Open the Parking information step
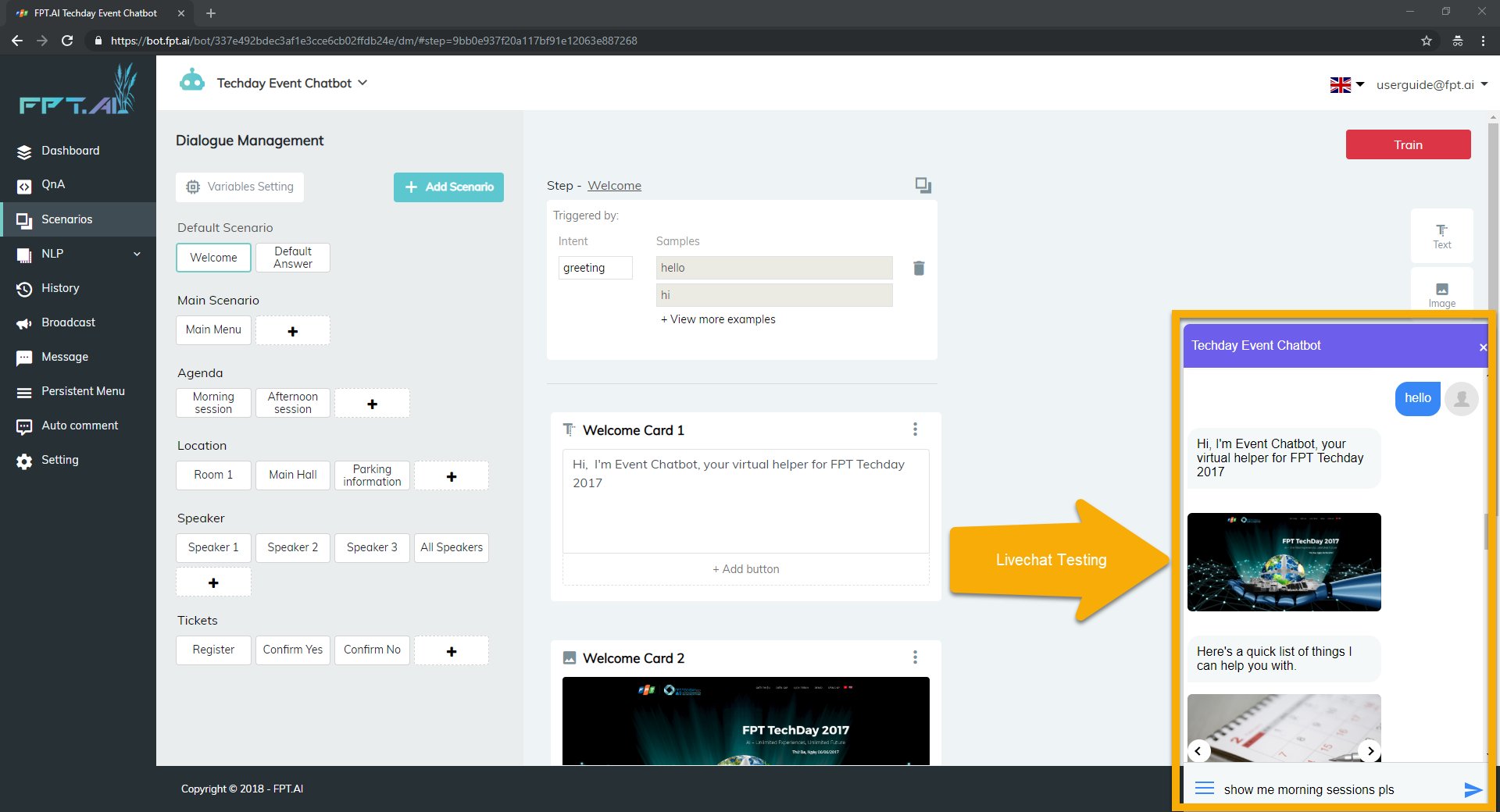 click(x=372, y=475)
